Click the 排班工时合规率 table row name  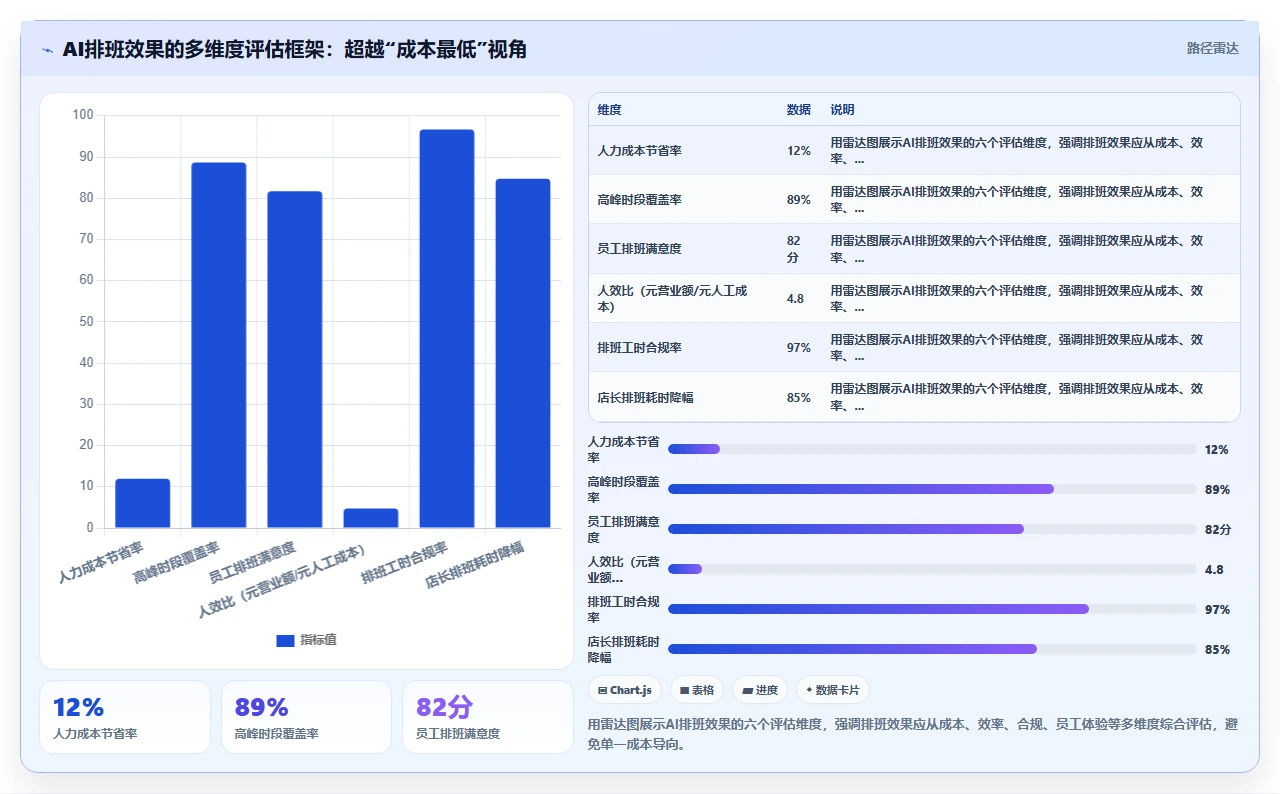pos(639,348)
